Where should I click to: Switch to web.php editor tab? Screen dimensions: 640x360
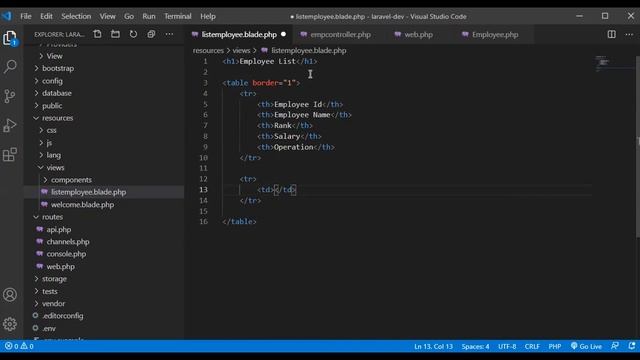pos(418,35)
